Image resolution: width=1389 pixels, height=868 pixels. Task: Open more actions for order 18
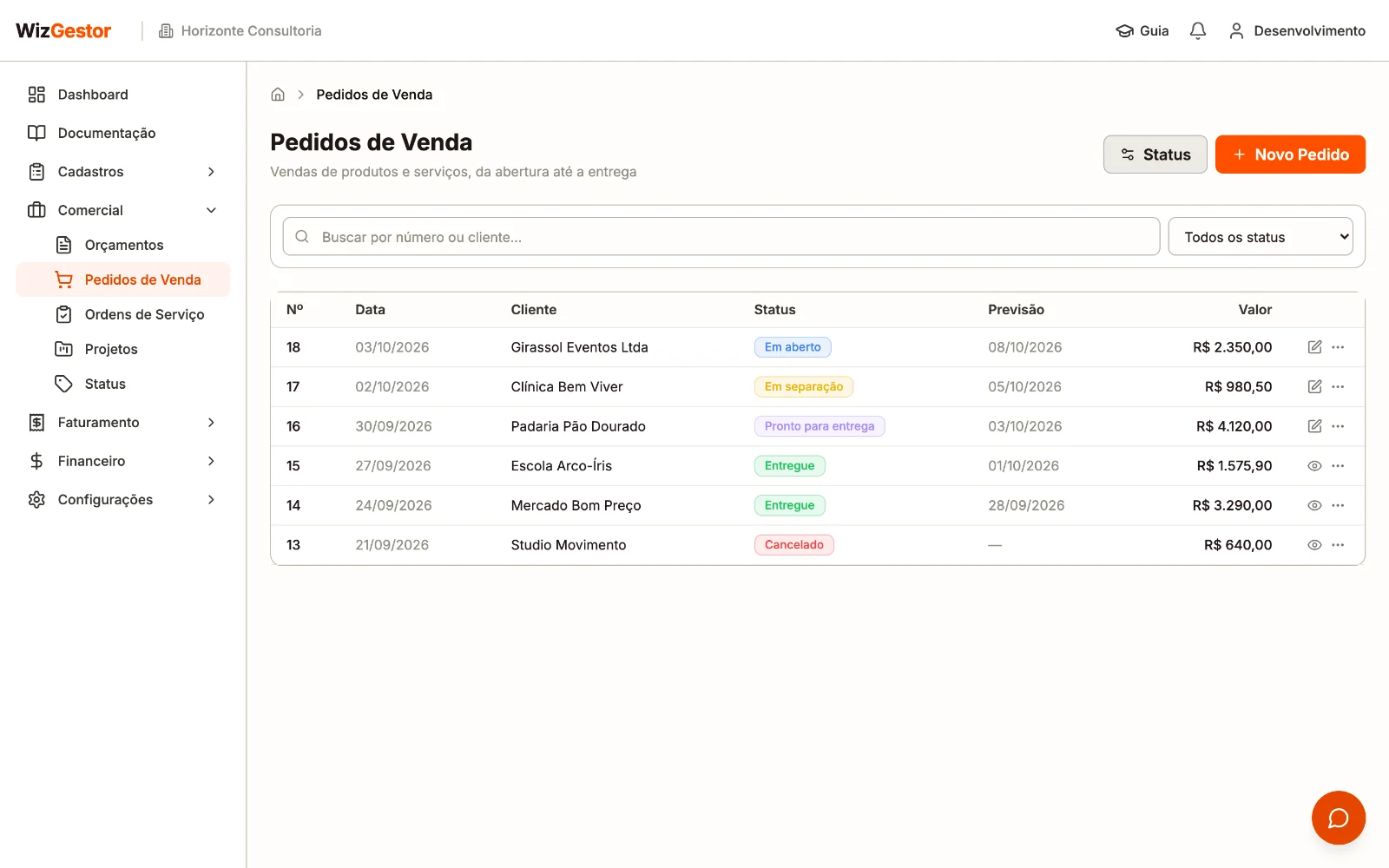tap(1338, 347)
